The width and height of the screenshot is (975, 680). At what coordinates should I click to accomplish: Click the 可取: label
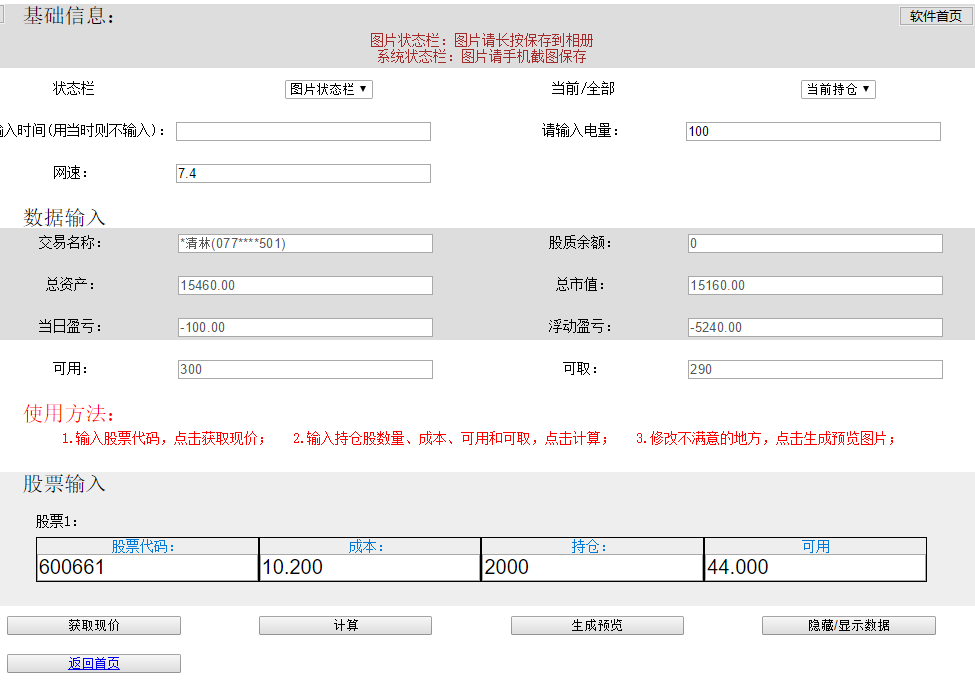[x=580, y=369]
